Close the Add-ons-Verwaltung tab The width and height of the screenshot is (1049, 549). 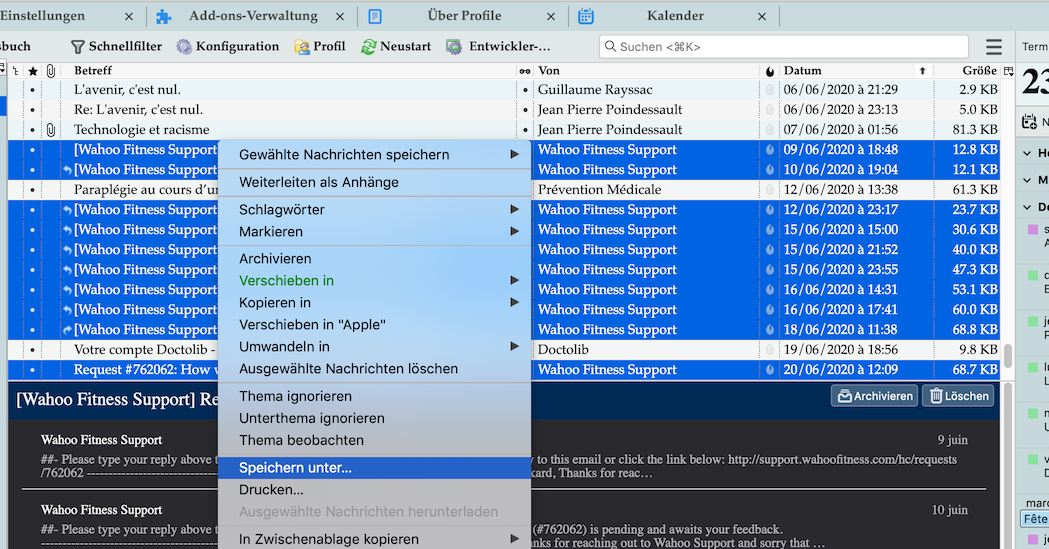[340, 17]
